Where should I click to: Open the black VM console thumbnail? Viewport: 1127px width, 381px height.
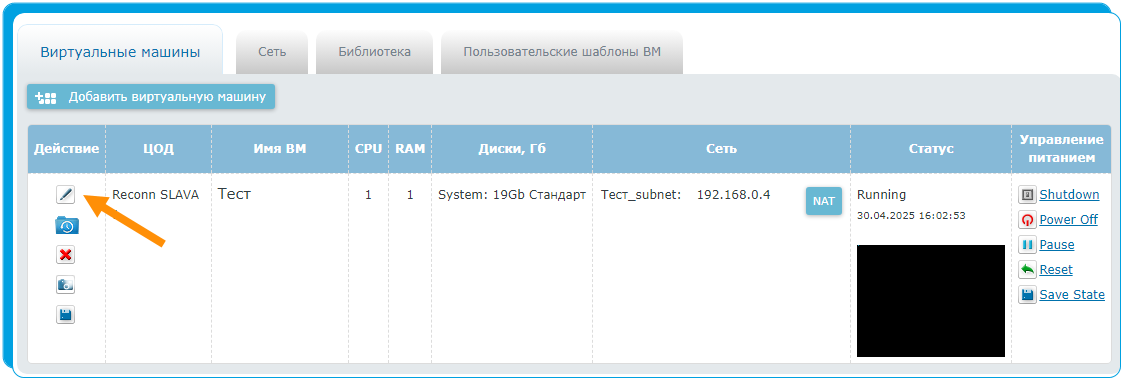[x=931, y=300]
